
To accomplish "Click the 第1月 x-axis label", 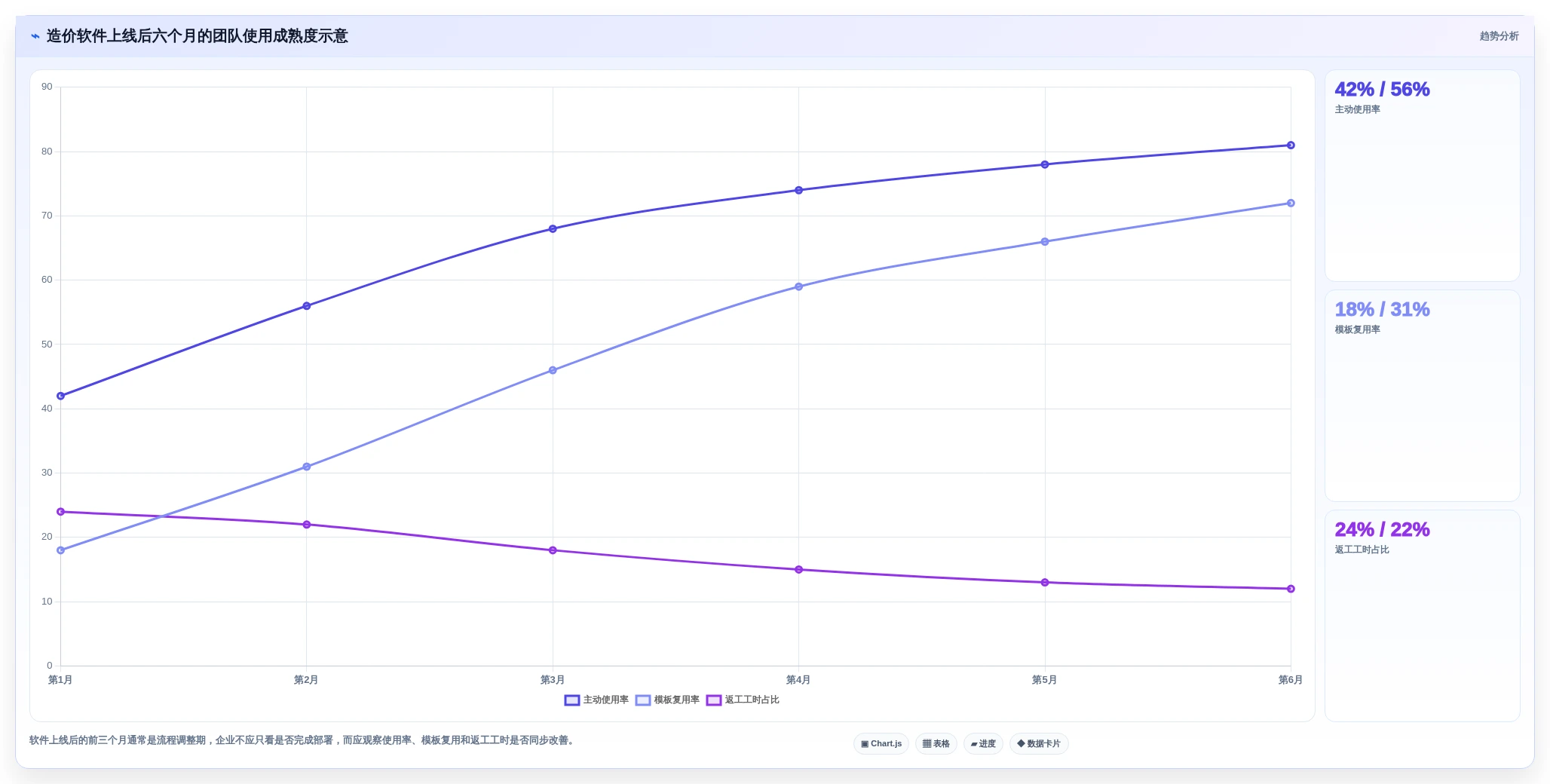I will [60, 680].
